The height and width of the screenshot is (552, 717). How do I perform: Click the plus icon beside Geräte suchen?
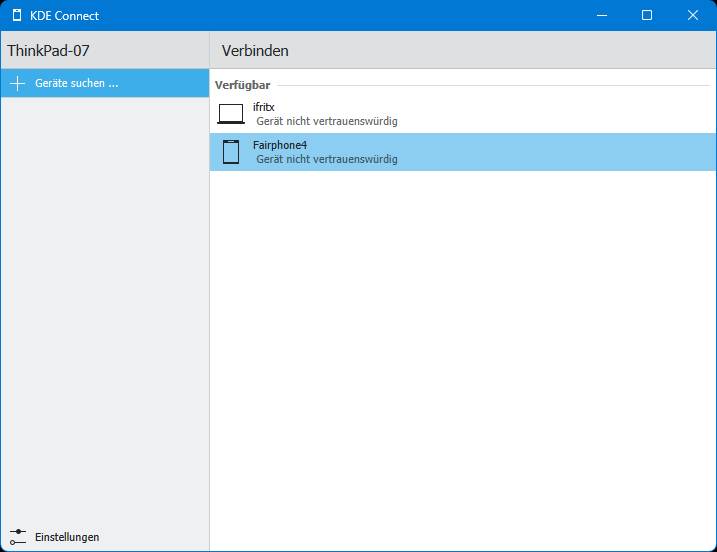[x=17, y=83]
